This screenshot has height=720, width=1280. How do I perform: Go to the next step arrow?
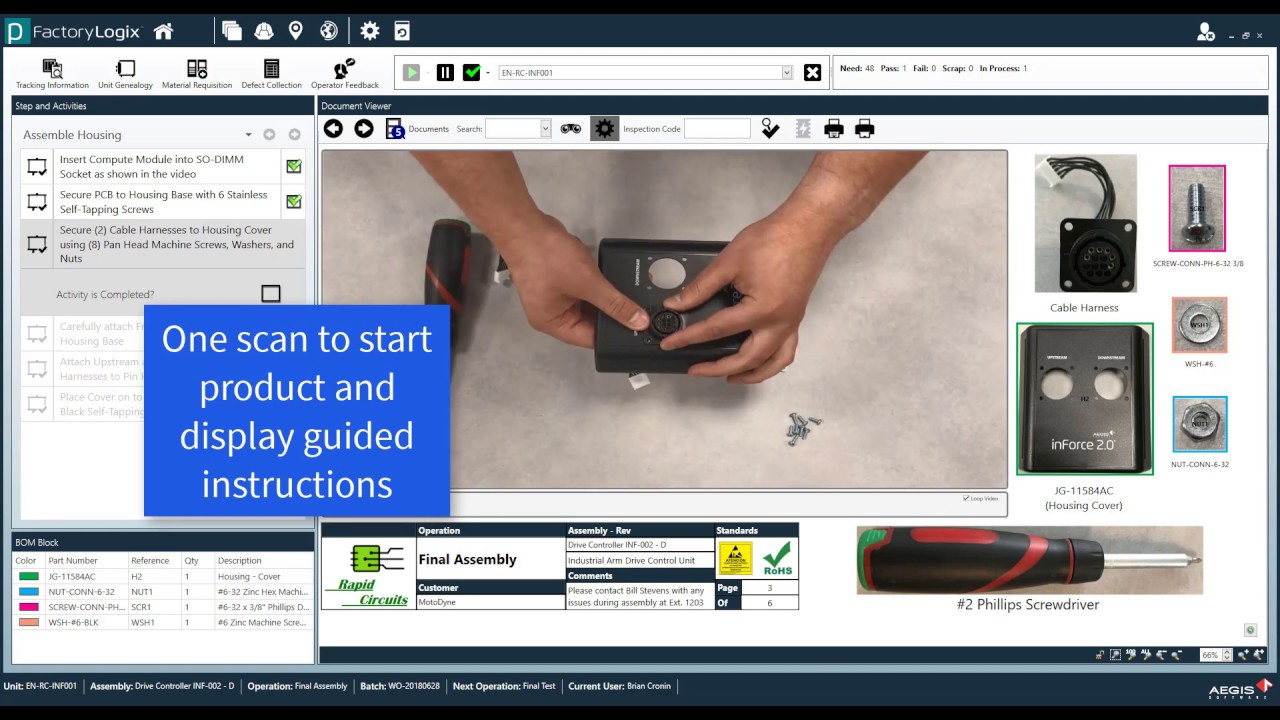294,135
